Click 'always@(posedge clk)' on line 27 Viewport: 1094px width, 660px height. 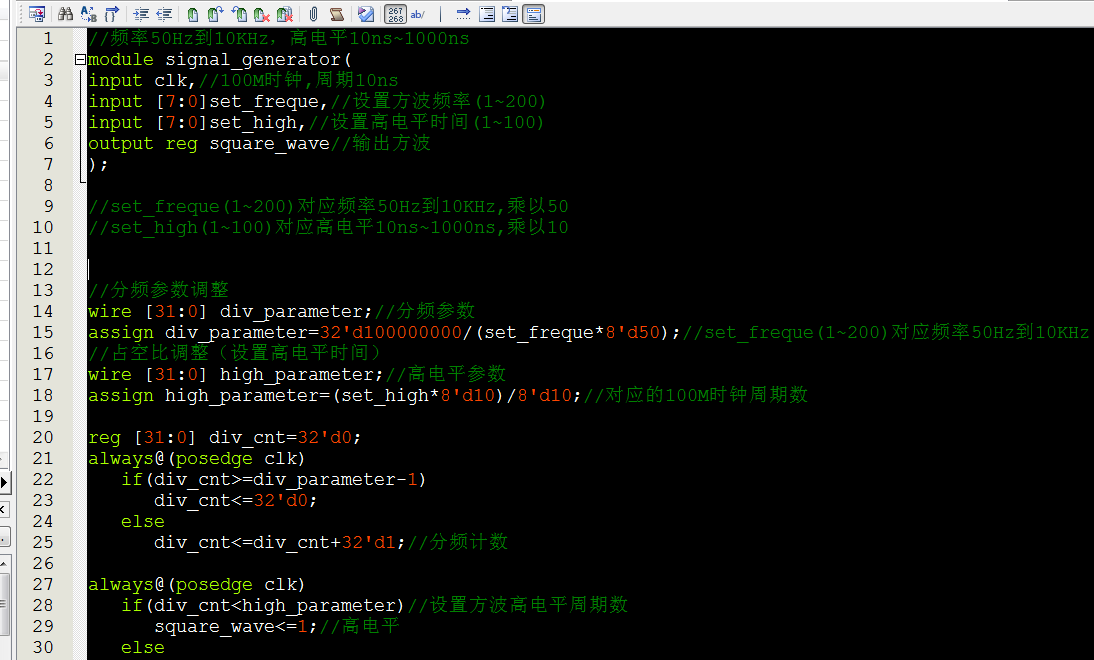tap(197, 585)
